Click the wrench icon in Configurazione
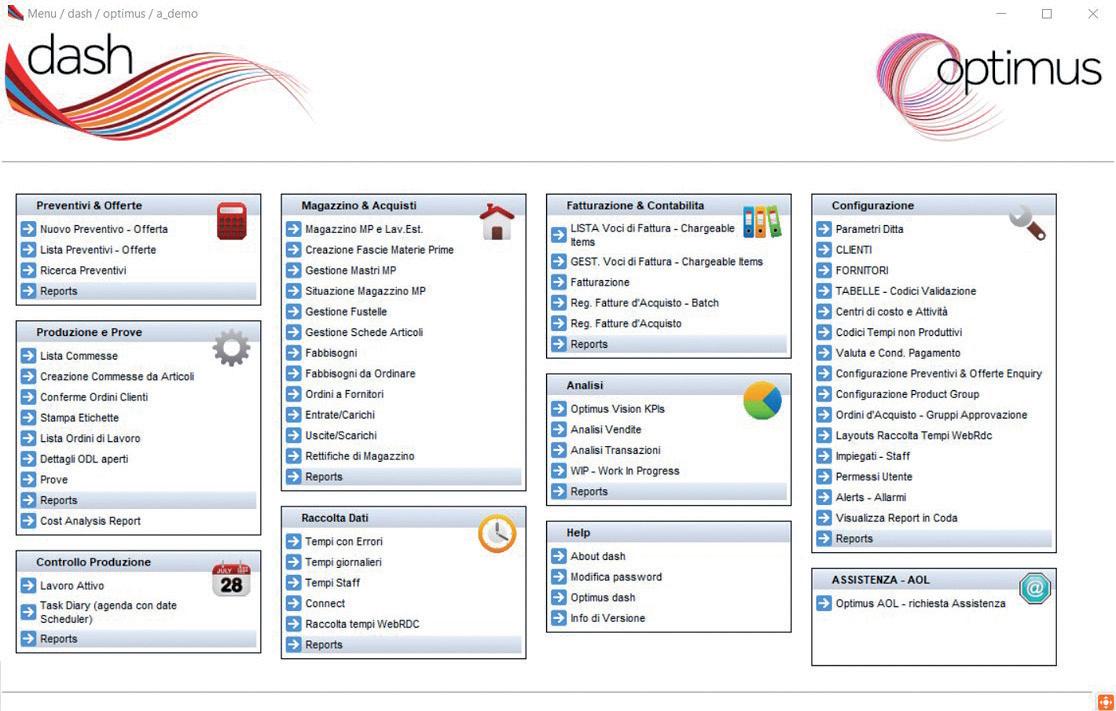The height and width of the screenshot is (711, 1116). [x=1027, y=222]
